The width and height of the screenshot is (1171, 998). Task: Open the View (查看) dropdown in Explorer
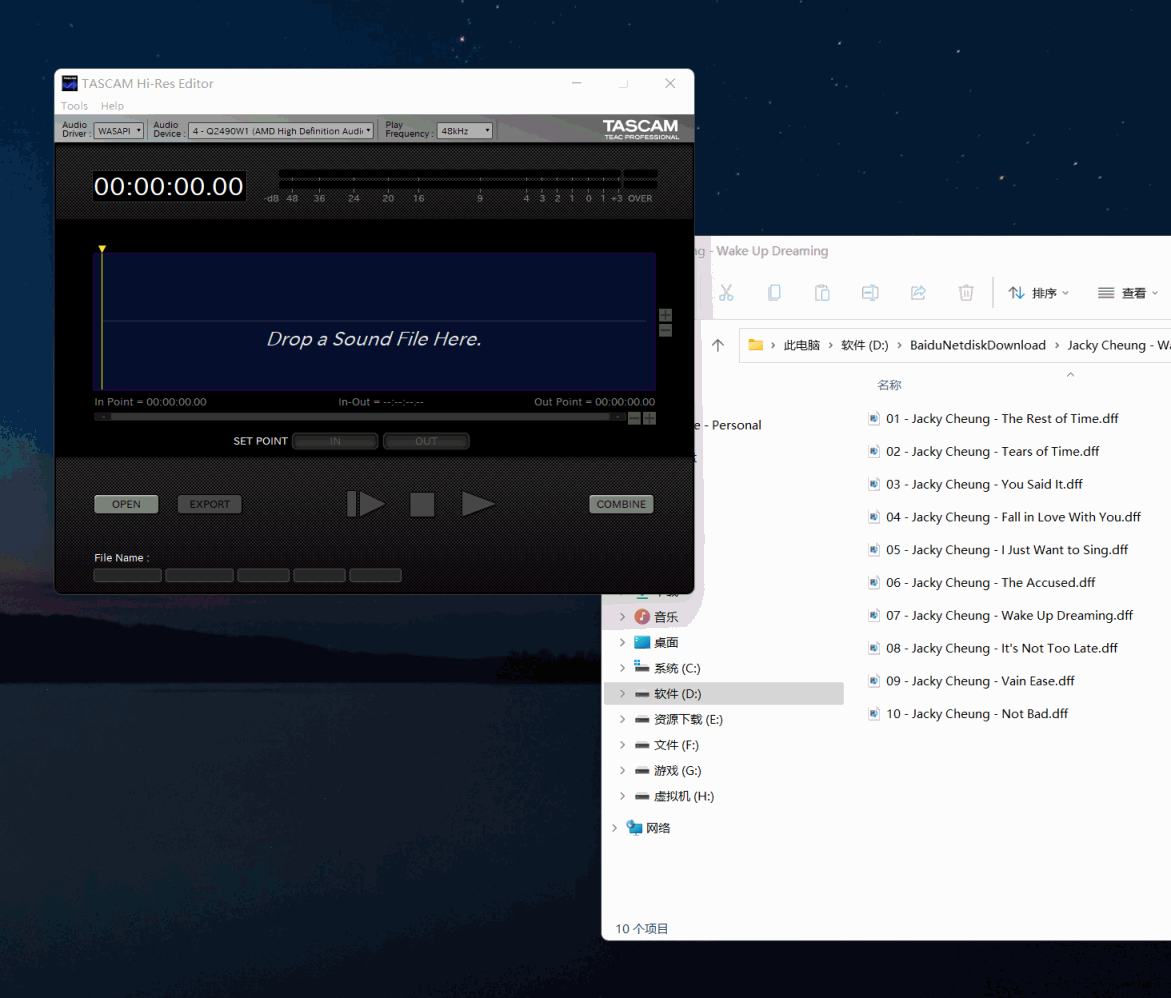(1128, 293)
